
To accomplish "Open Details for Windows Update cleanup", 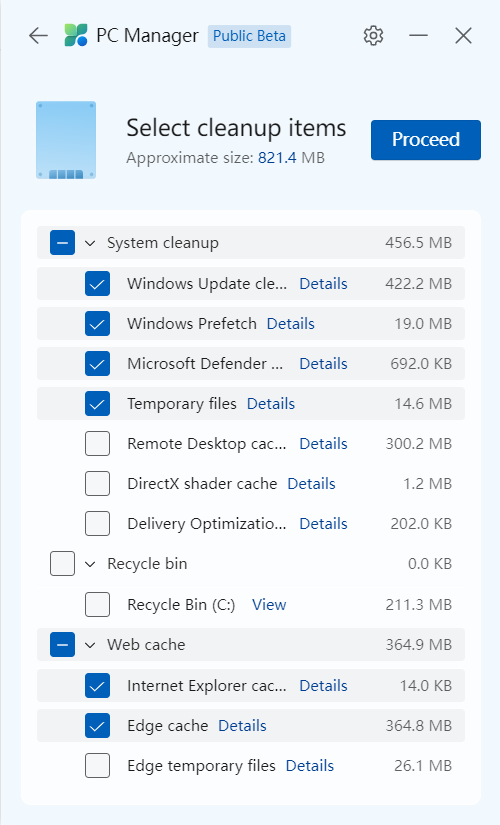I will pos(323,284).
